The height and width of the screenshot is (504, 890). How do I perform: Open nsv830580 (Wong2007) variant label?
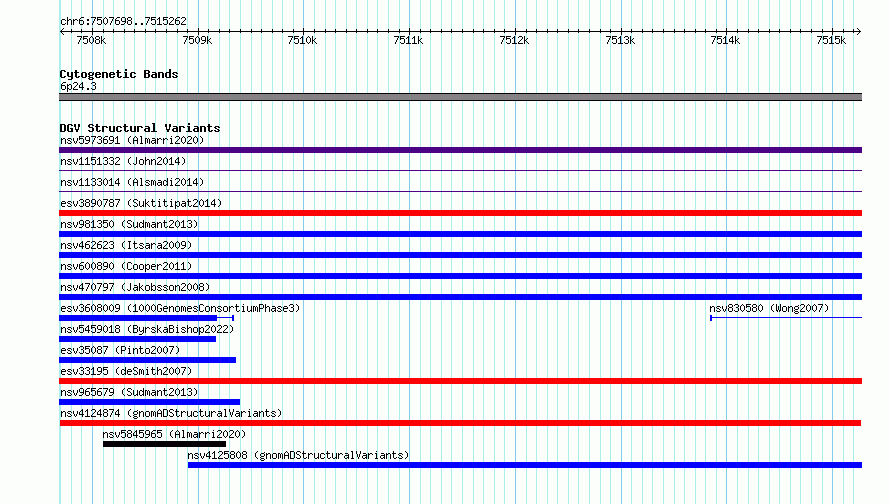(x=769, y=308)
